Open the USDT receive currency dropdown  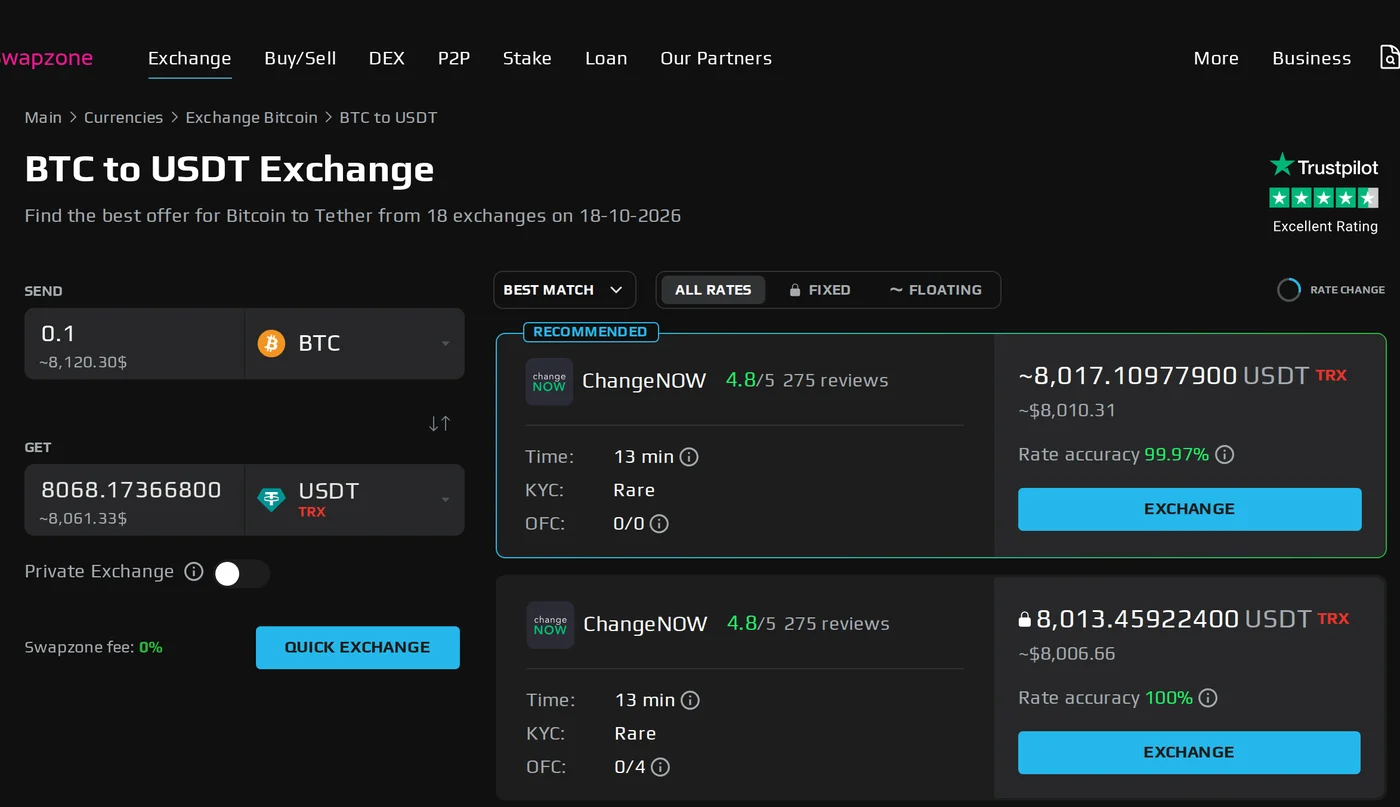tap(355, 500)
